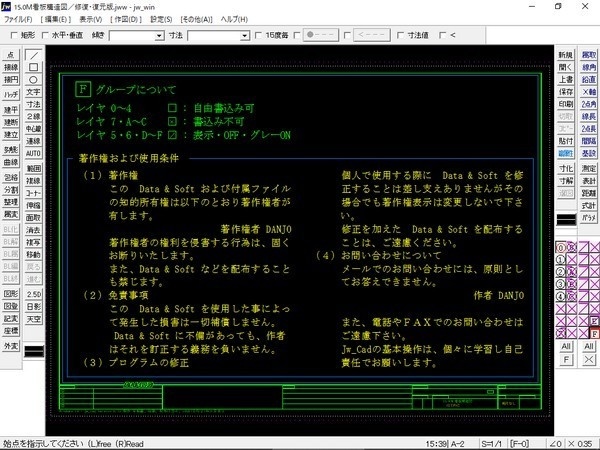Select the line drawing tool icon
Screen dimensions: 600x450
click(x=33, y=55)
